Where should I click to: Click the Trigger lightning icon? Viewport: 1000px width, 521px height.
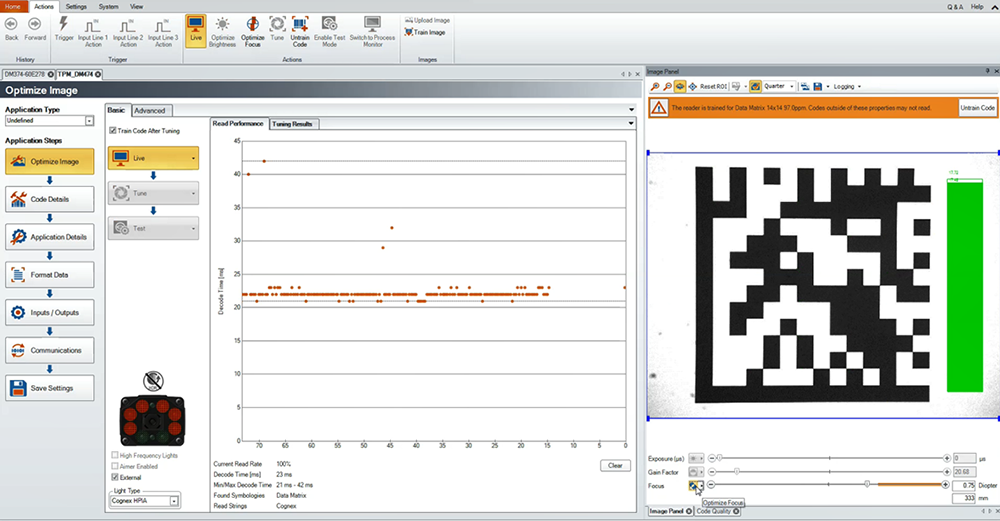click(64, 23)
